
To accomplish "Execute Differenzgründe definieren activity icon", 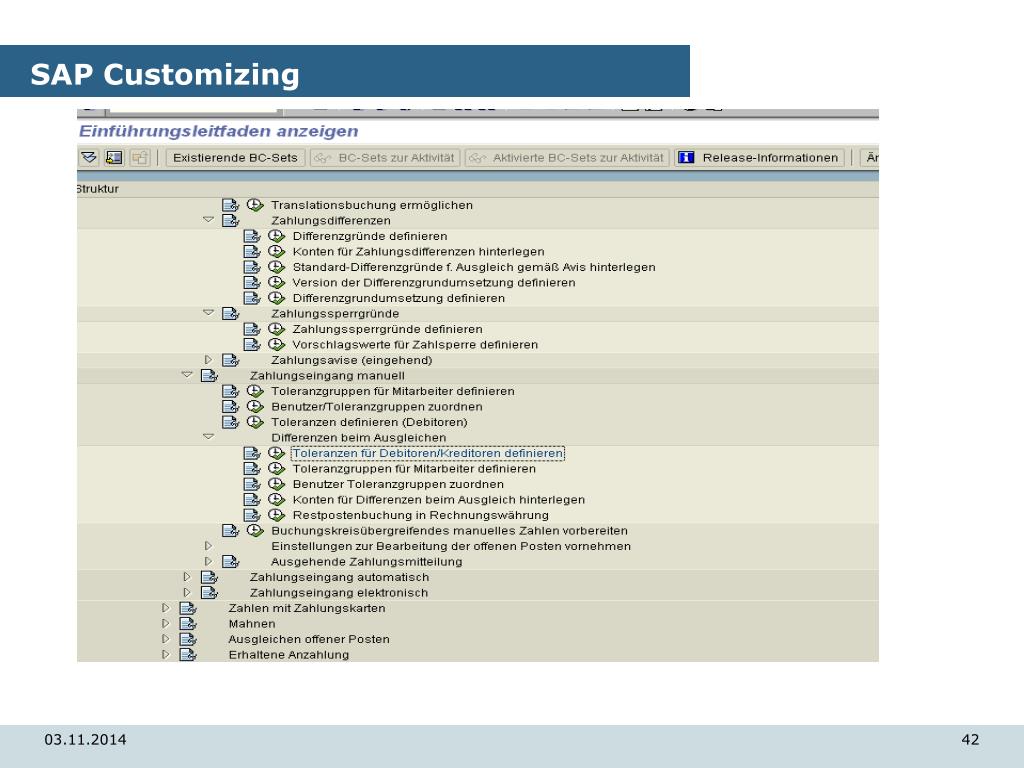I will tap(276, 236).
